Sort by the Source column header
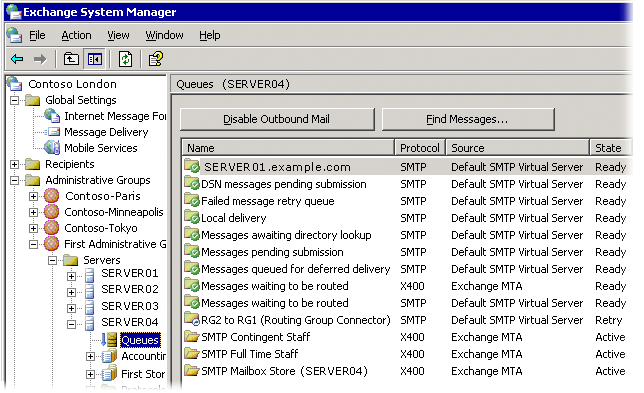 point(518,148)
